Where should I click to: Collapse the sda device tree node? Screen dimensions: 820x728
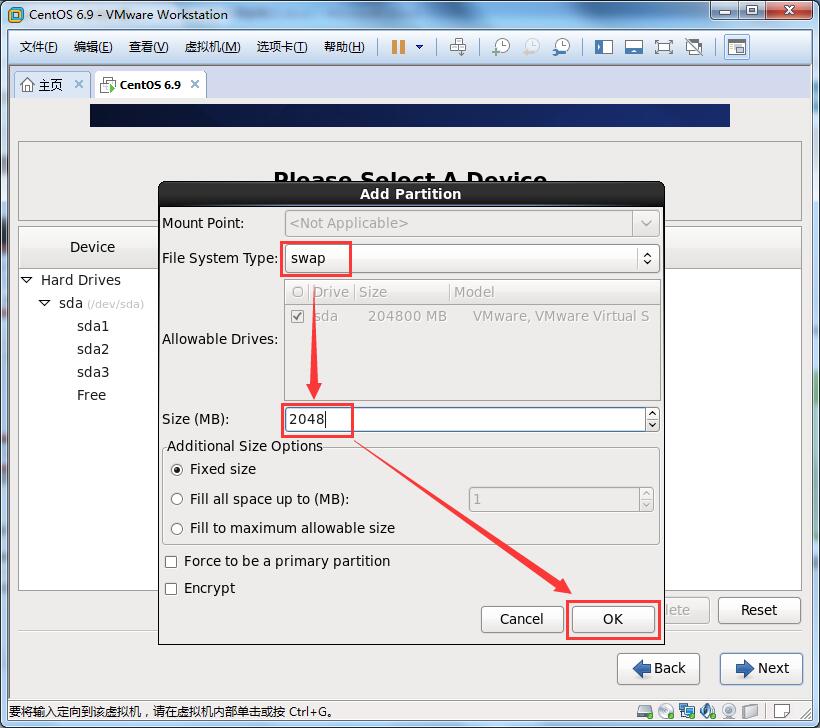[45, 303]
